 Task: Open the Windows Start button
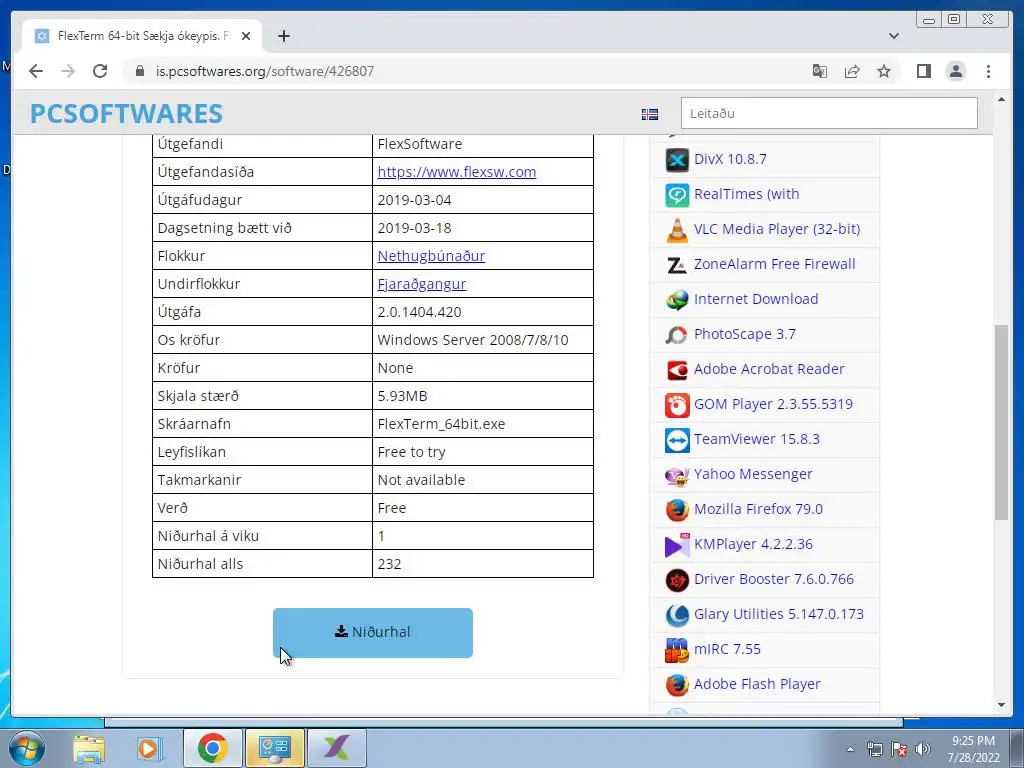[x=25, y=748]
